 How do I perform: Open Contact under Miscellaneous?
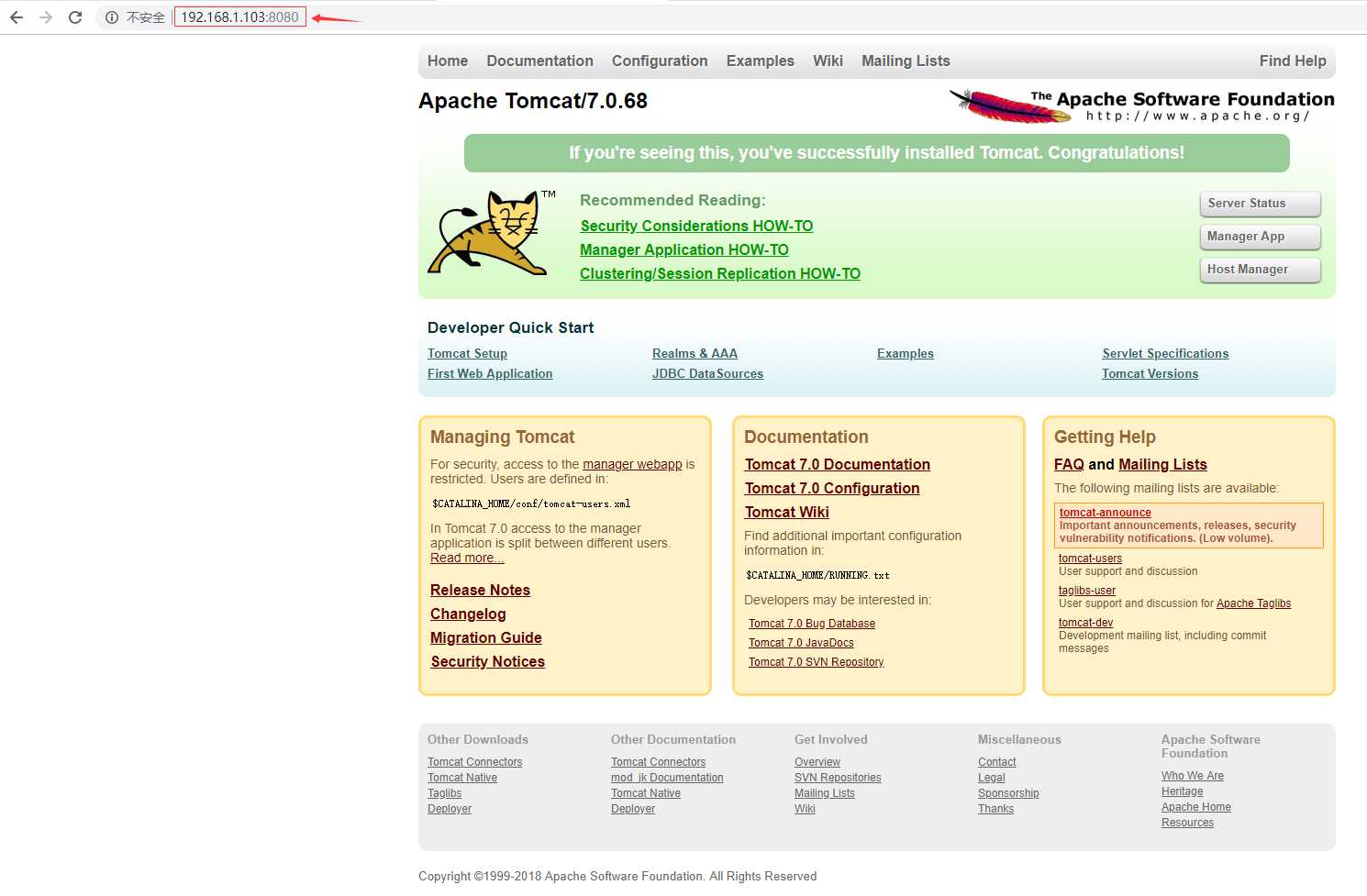pyautogui.click(x=996, y=762)
